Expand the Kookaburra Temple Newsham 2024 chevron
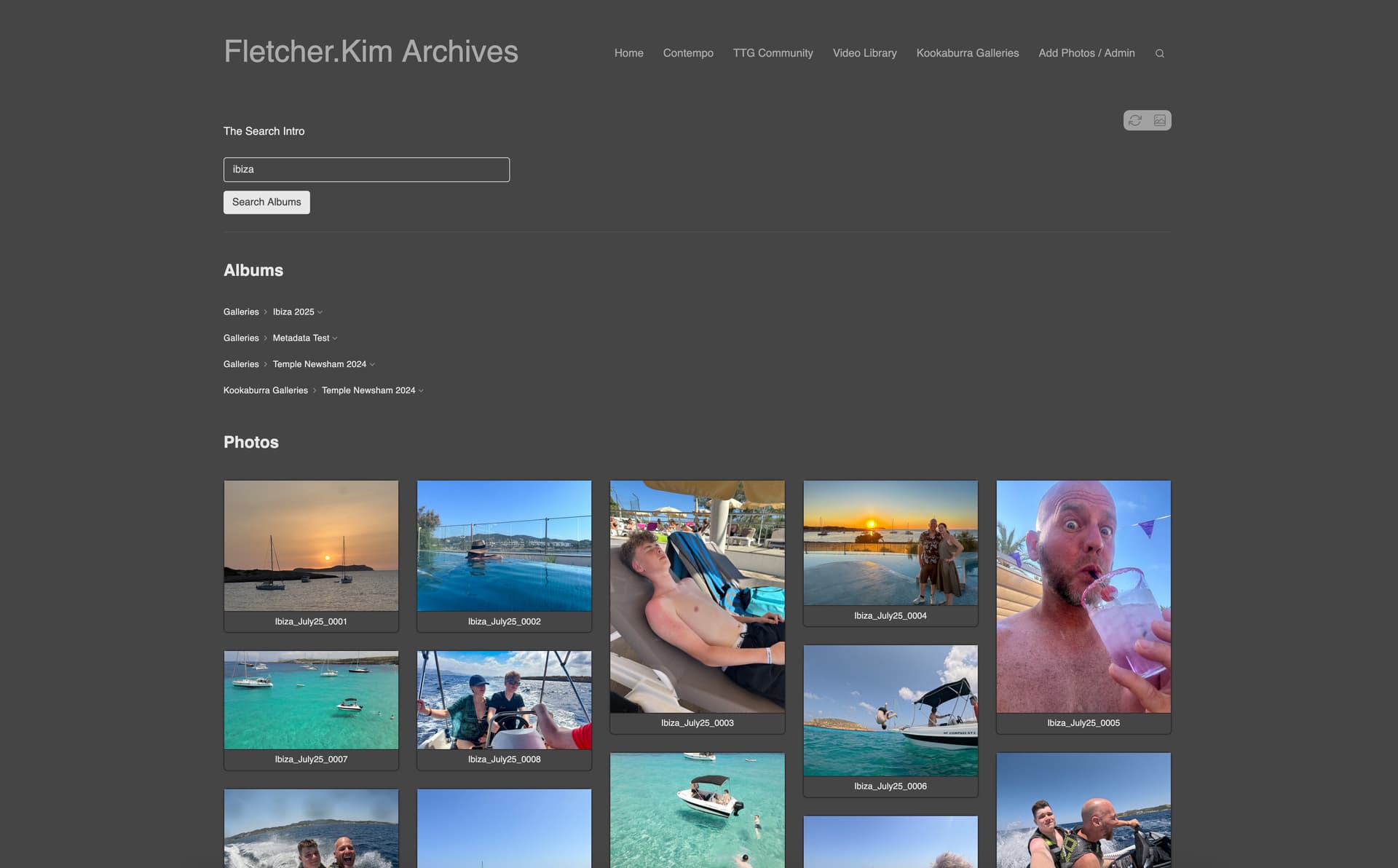Image resolution: width=1398 pixels, height=868 pixels. (421, 391)
